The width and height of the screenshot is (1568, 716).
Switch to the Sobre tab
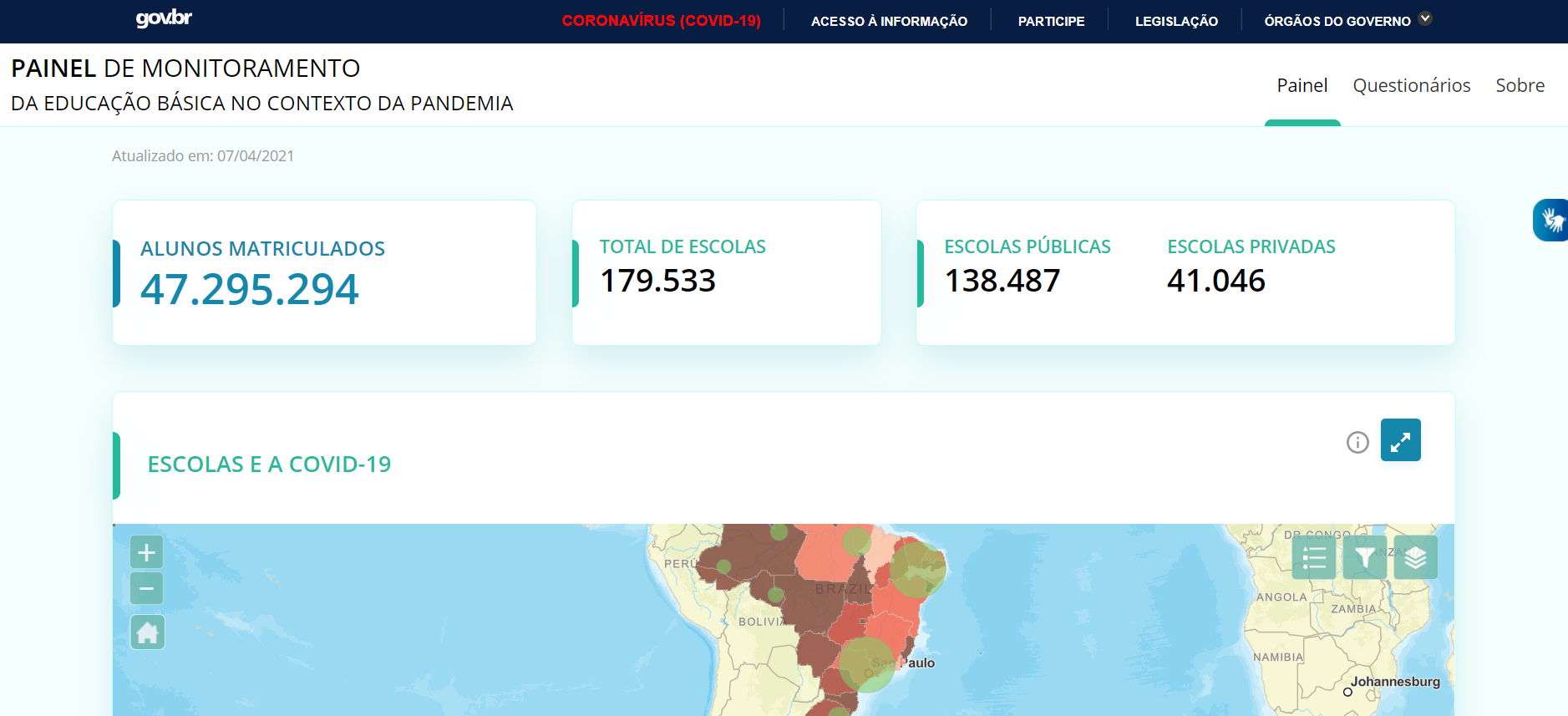click(x=1520, y=85)
